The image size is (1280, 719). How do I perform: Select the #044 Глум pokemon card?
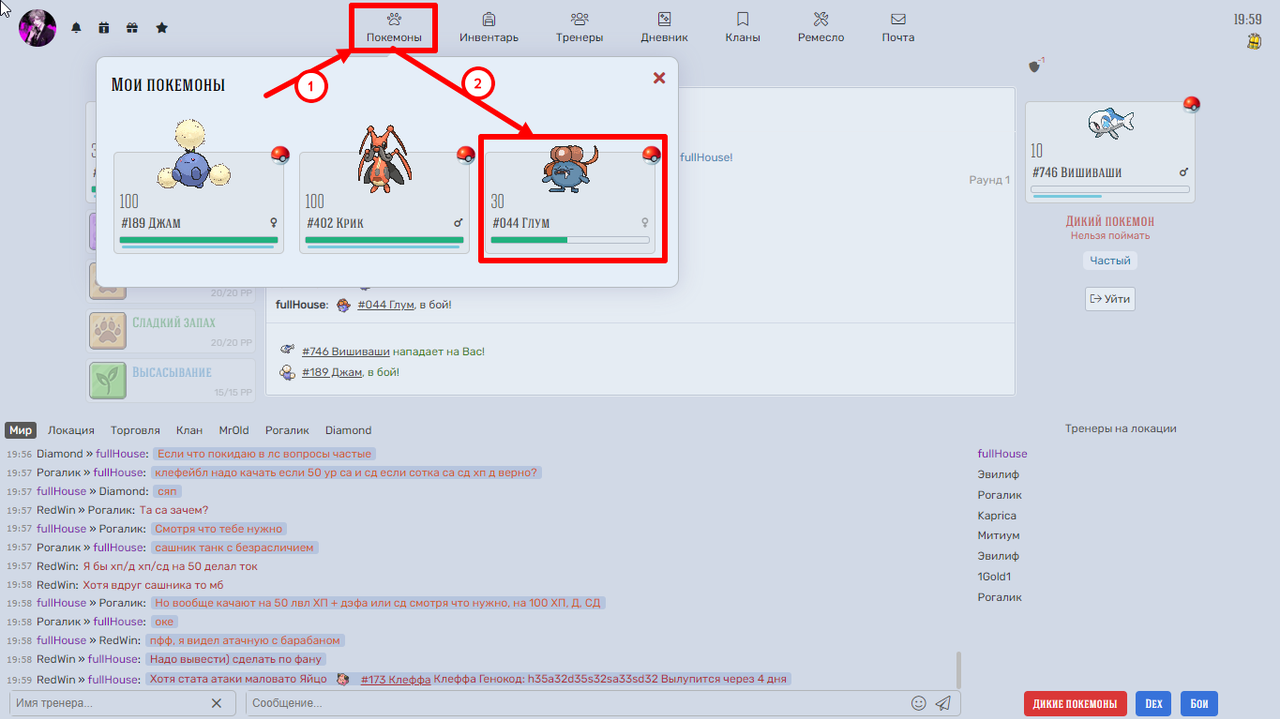(x=571, y=201)
